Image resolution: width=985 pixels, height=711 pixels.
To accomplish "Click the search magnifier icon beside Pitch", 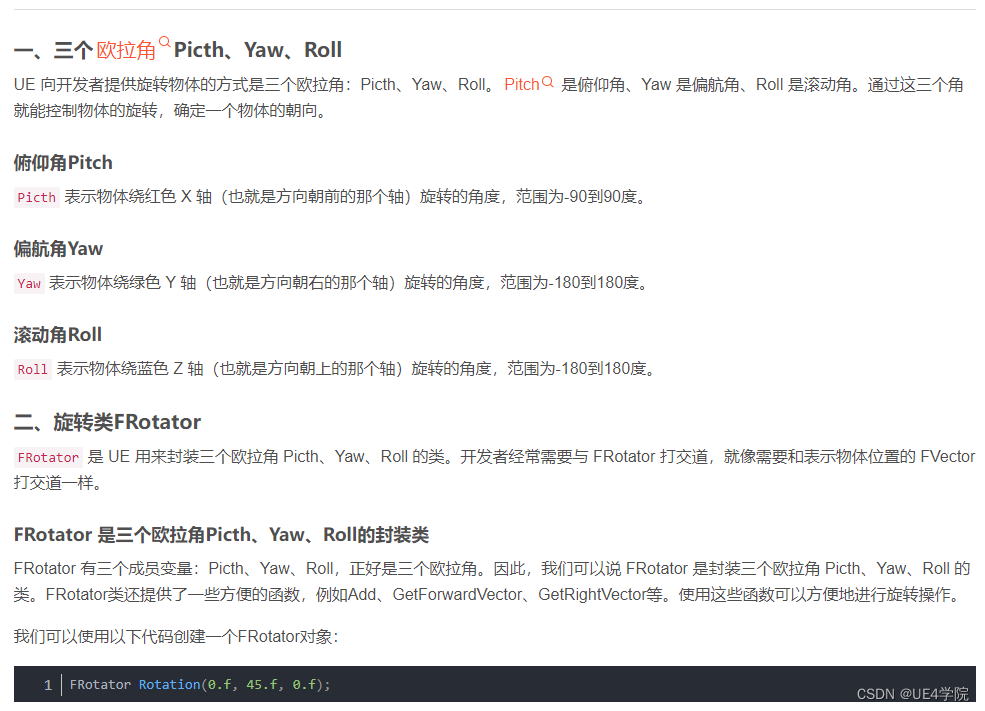I will point(546,80).
